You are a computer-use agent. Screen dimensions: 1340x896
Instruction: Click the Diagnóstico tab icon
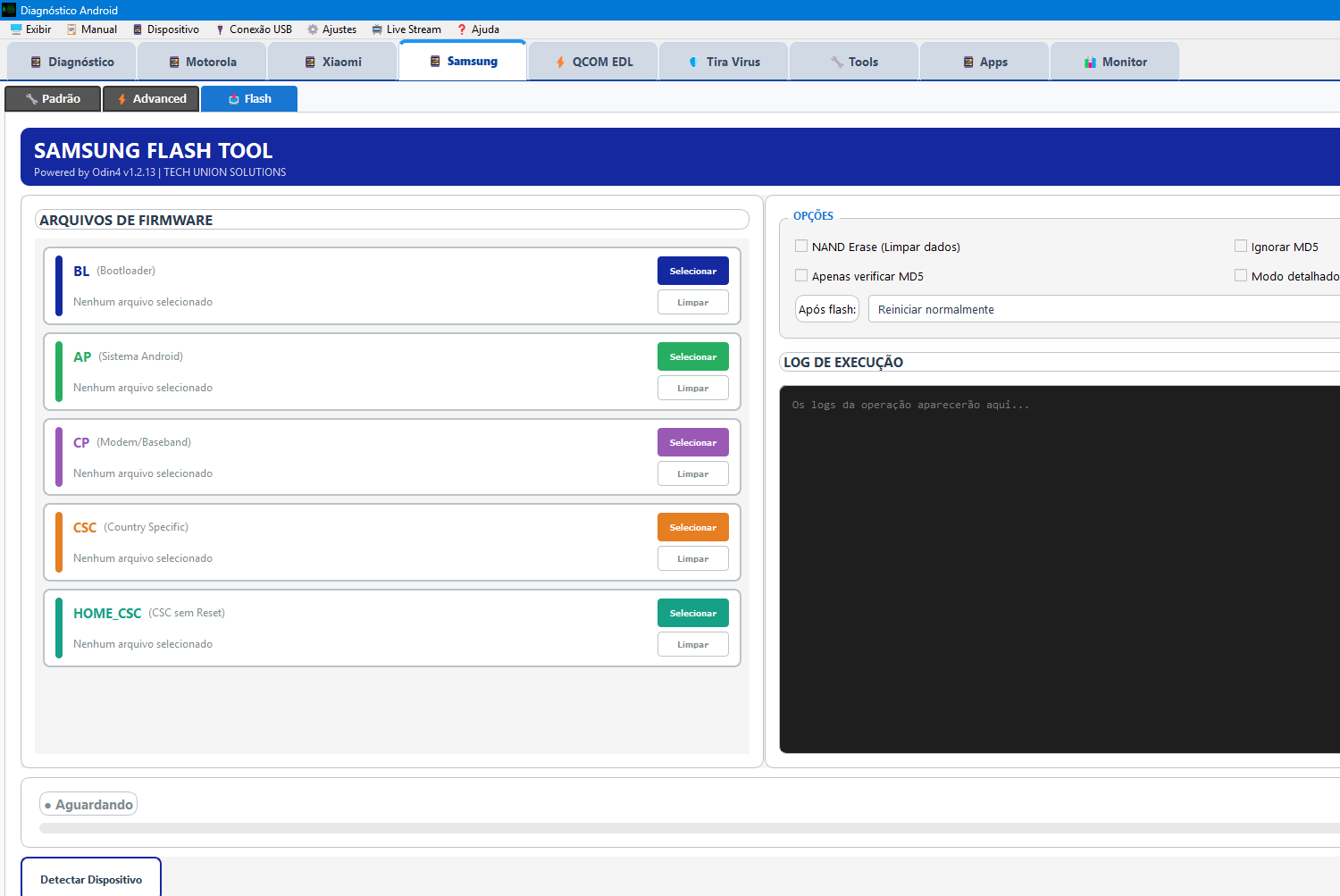[x=36, y=63]
